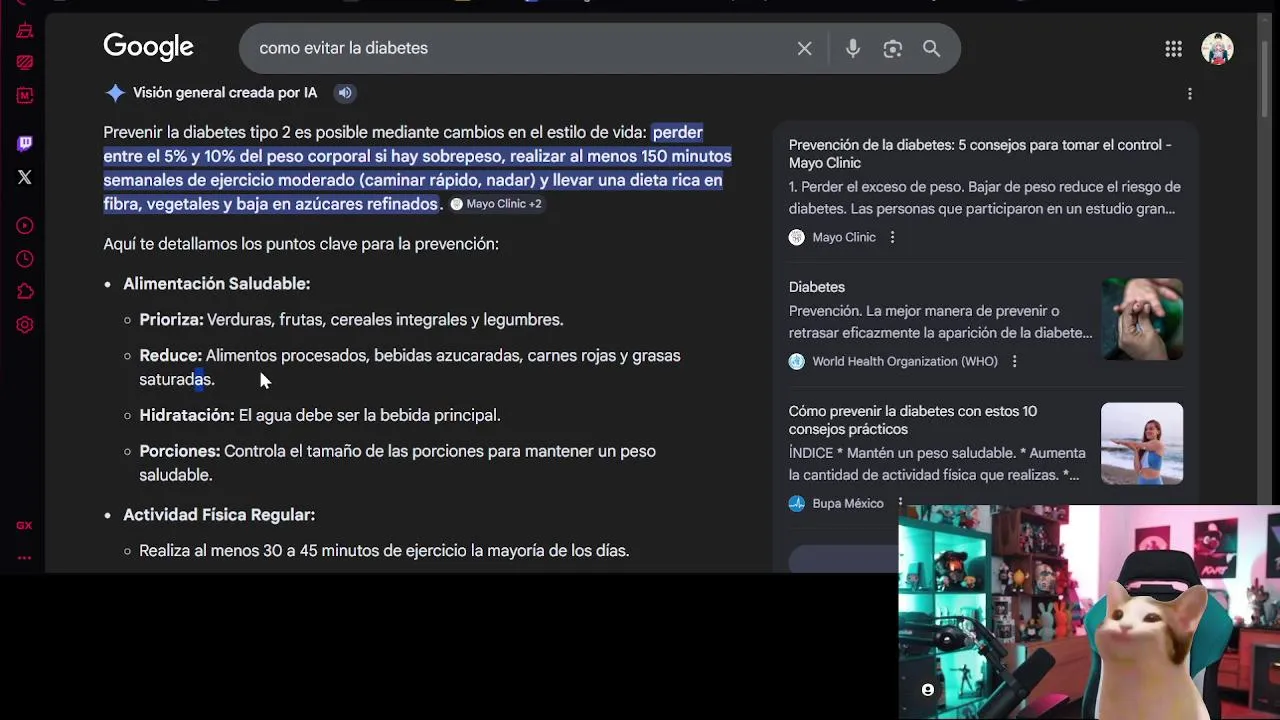Click the World Health Organization (WHO) source label
This screenshot has height=720, width=1280.
pyautogui.click(x=905, y=361)
